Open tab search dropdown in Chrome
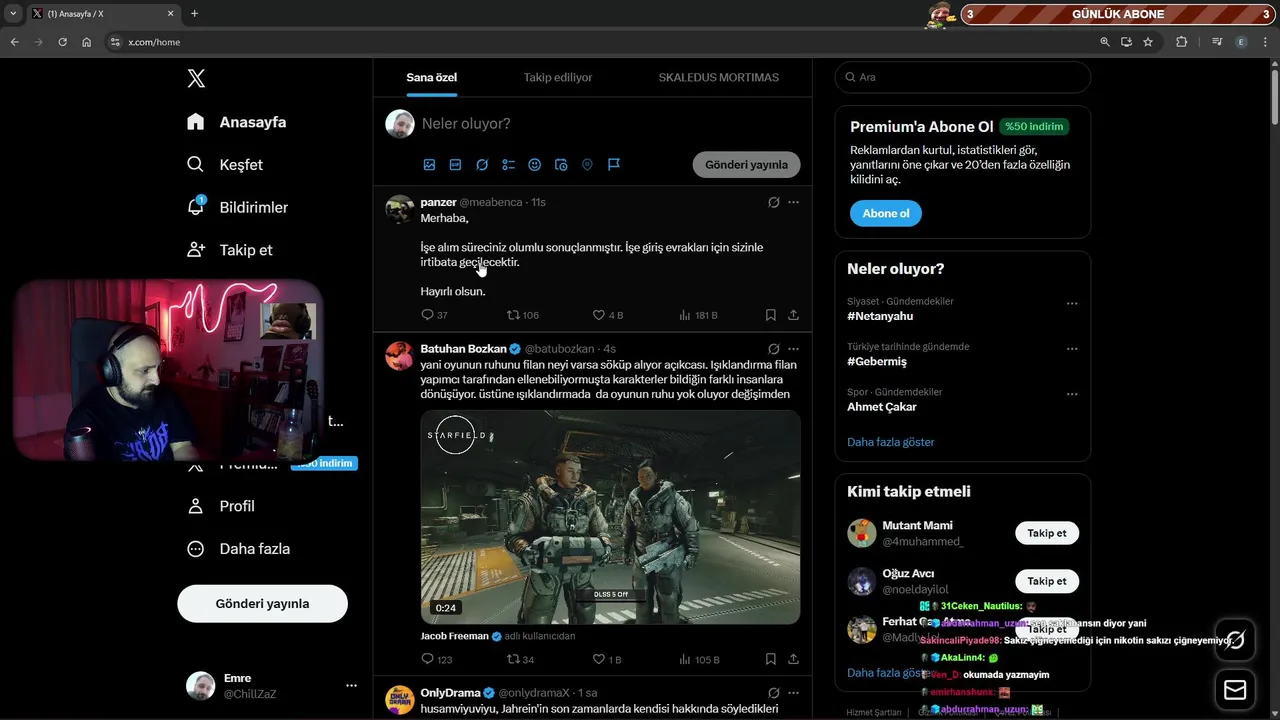 [x=13, y=13]
